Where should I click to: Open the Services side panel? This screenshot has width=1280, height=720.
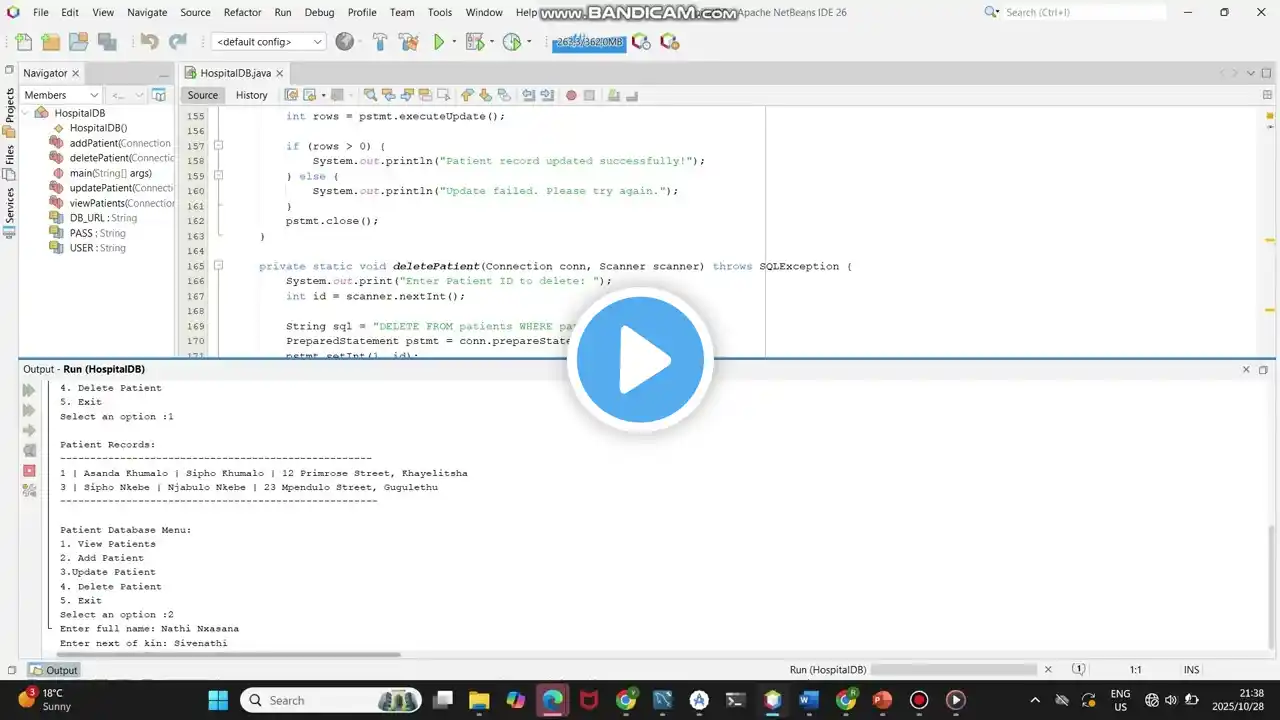[9, 211]
